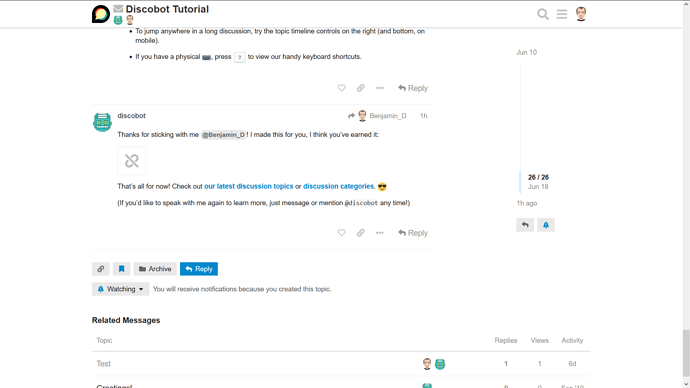Sort related messages by Activity

point(572,340)
